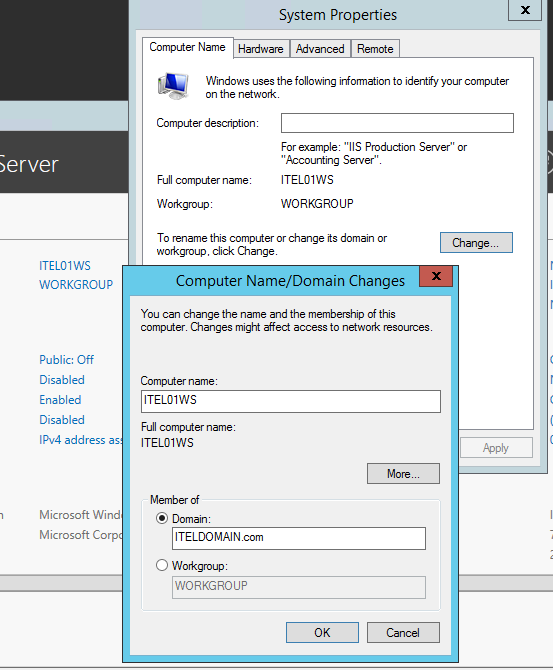
Task: Confirm domain changes with OK
Action: click(322, 632)
